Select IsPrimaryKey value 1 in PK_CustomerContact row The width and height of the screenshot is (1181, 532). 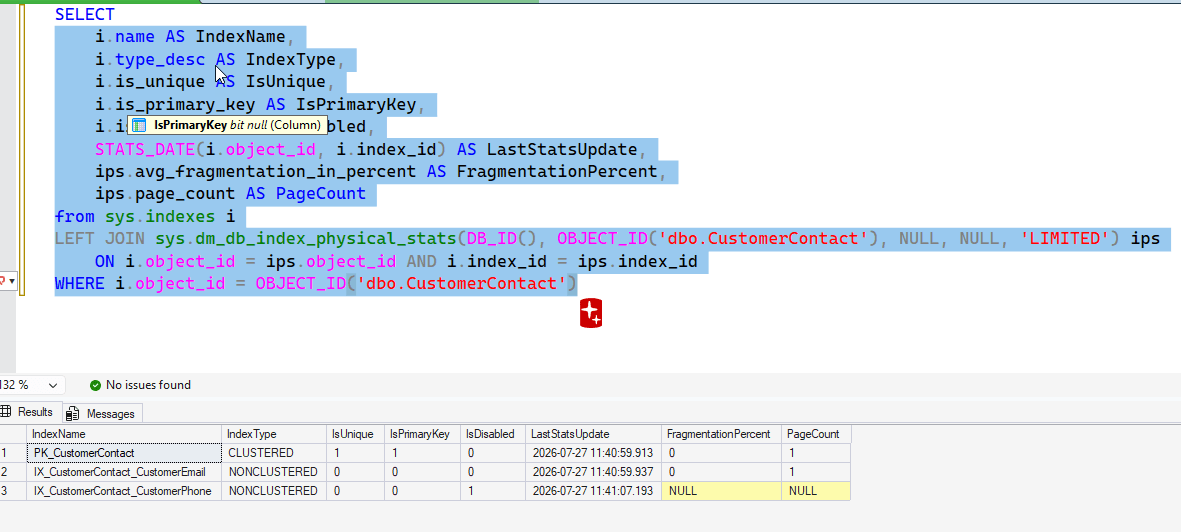(422, 453)
